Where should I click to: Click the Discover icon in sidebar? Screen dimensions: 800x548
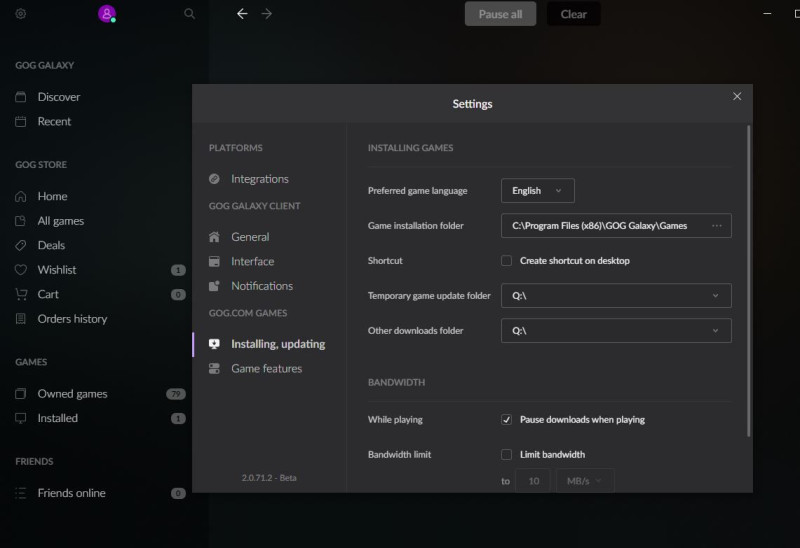click(x=20, y=97)
